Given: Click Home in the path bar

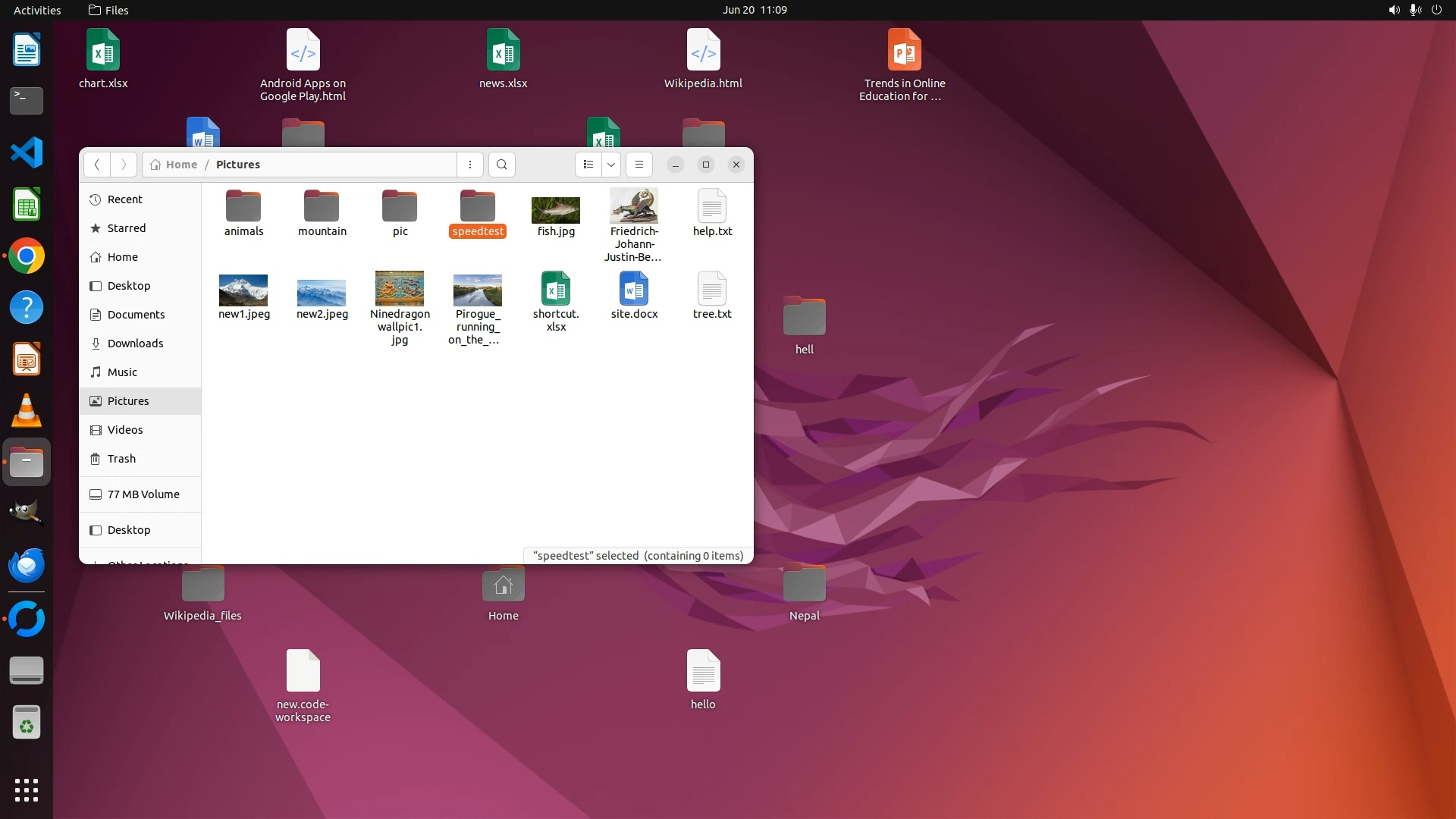Looking at the screenshot, I should click(x=180, y=165).
